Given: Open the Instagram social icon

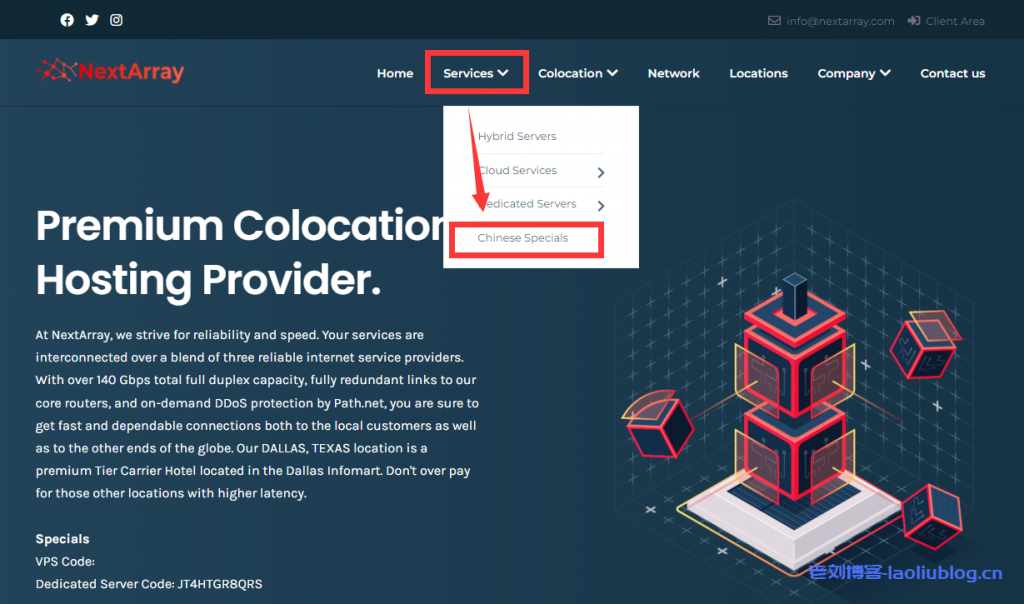Looking at the screenshot, I should click(117, 20).
